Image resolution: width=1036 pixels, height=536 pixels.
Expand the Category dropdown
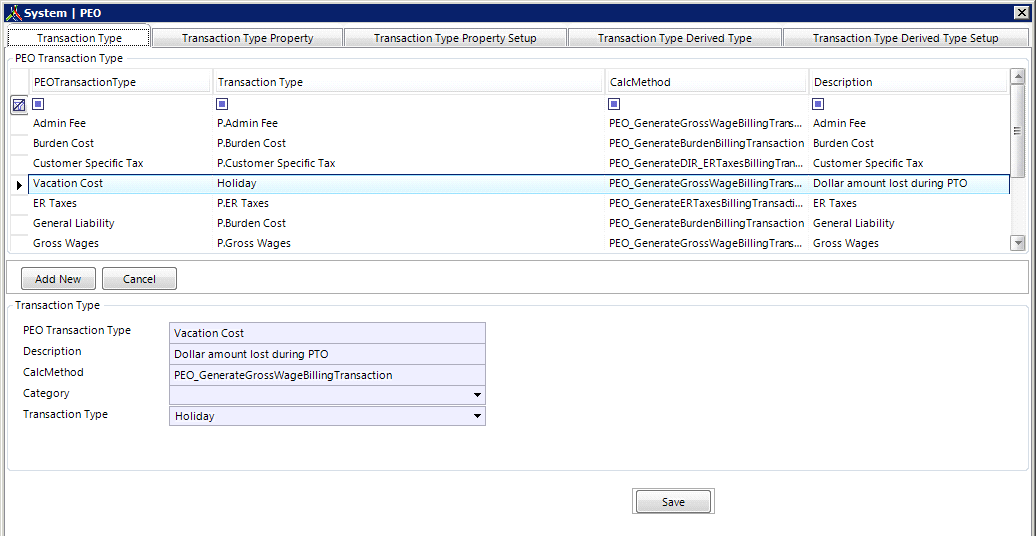(x=477, y=395)
